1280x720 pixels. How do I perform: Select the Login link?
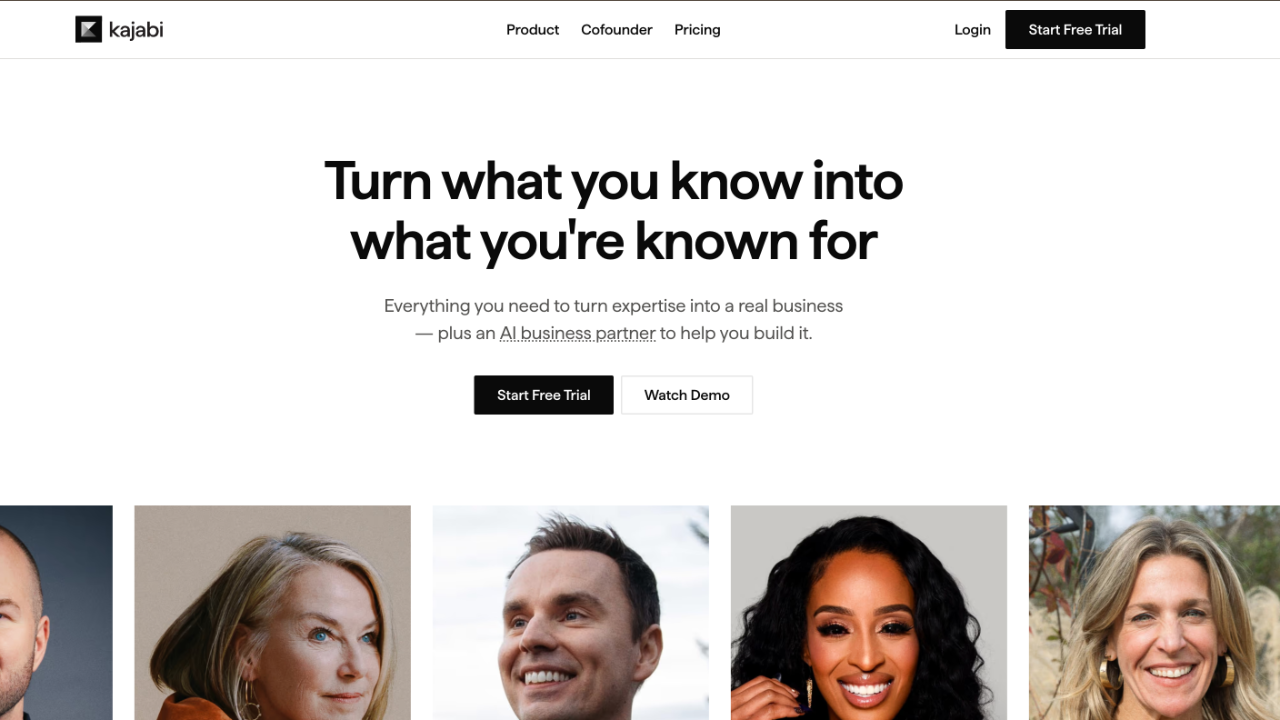tap(972, 30)
